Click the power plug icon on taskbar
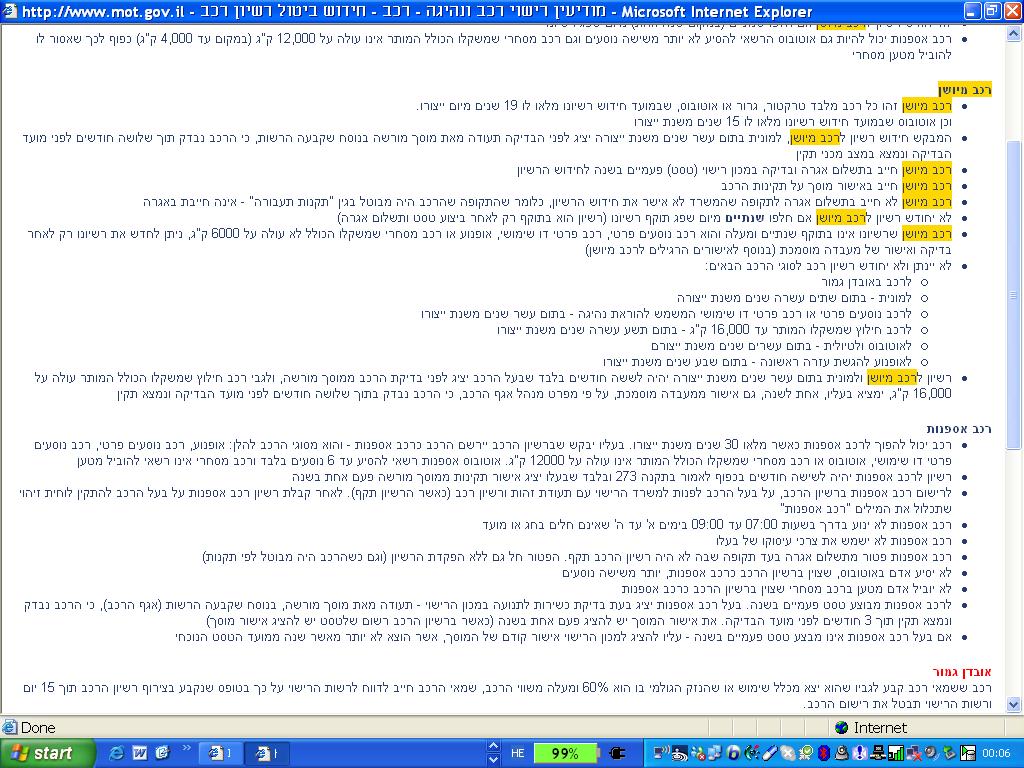Screen dimensions: 1024x768 click(618, 753)
